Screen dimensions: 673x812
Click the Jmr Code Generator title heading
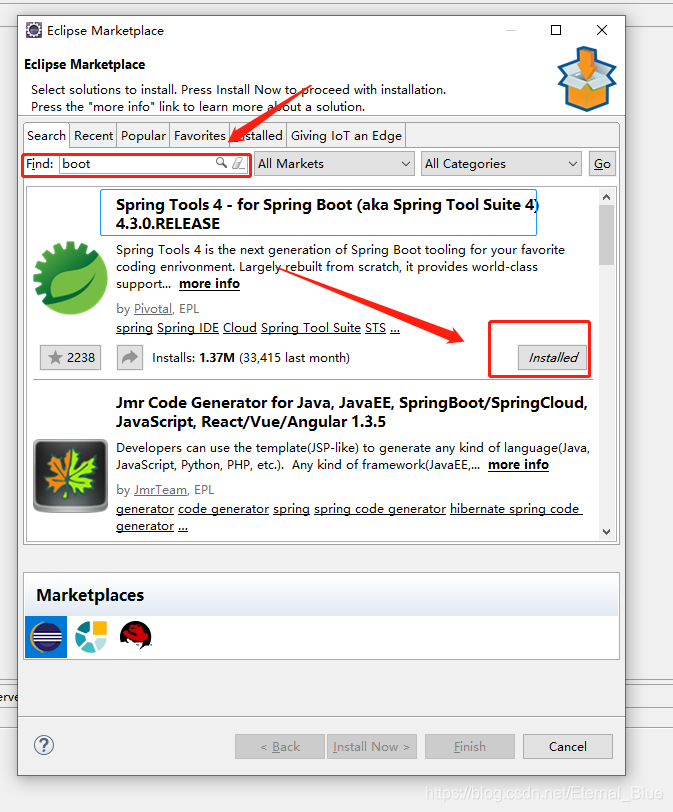[x=352, y=412]
